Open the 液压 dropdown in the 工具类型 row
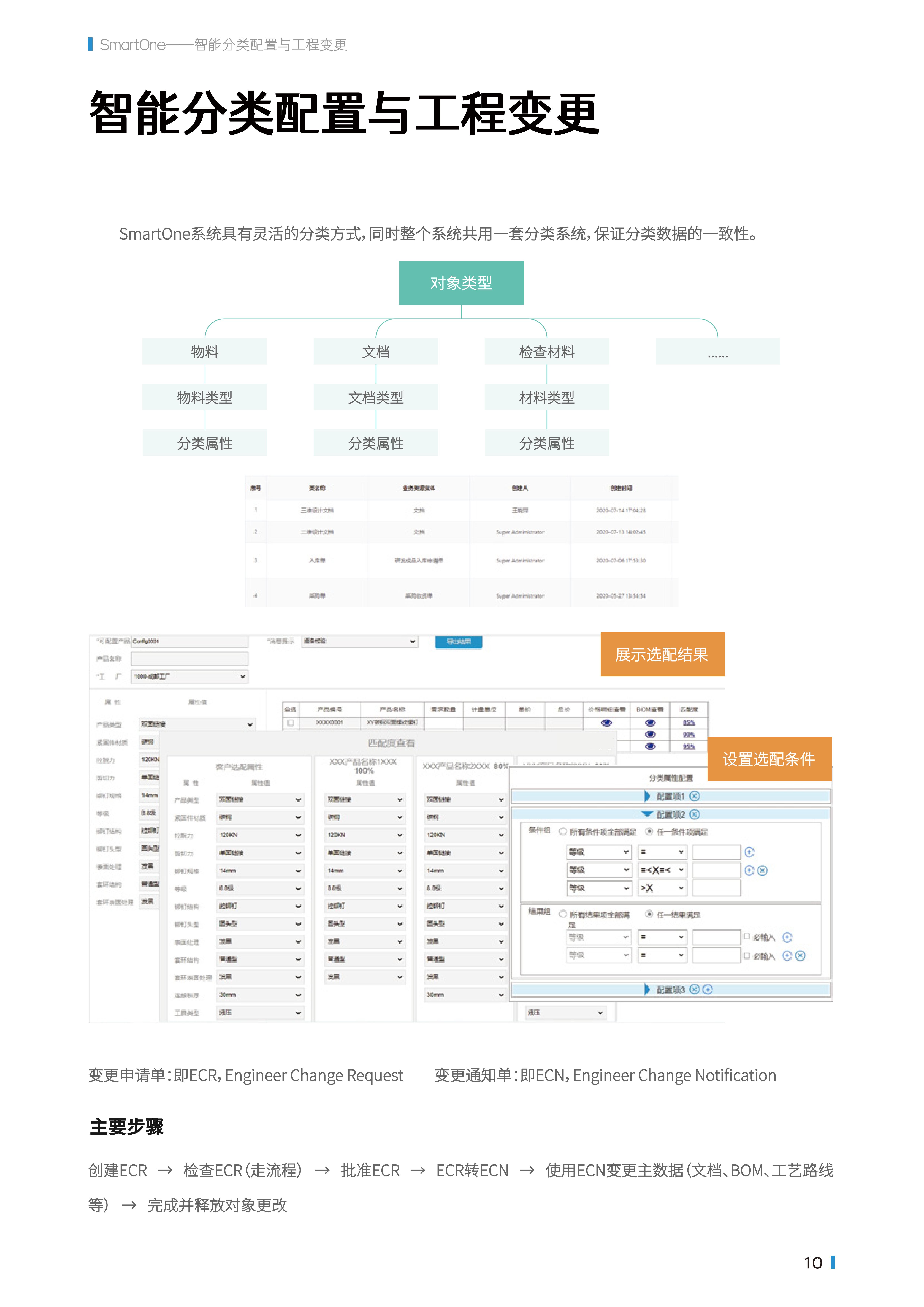The height and width of the screenshot is (1307, 924). pyautogui.click(x=260, y=1013)
